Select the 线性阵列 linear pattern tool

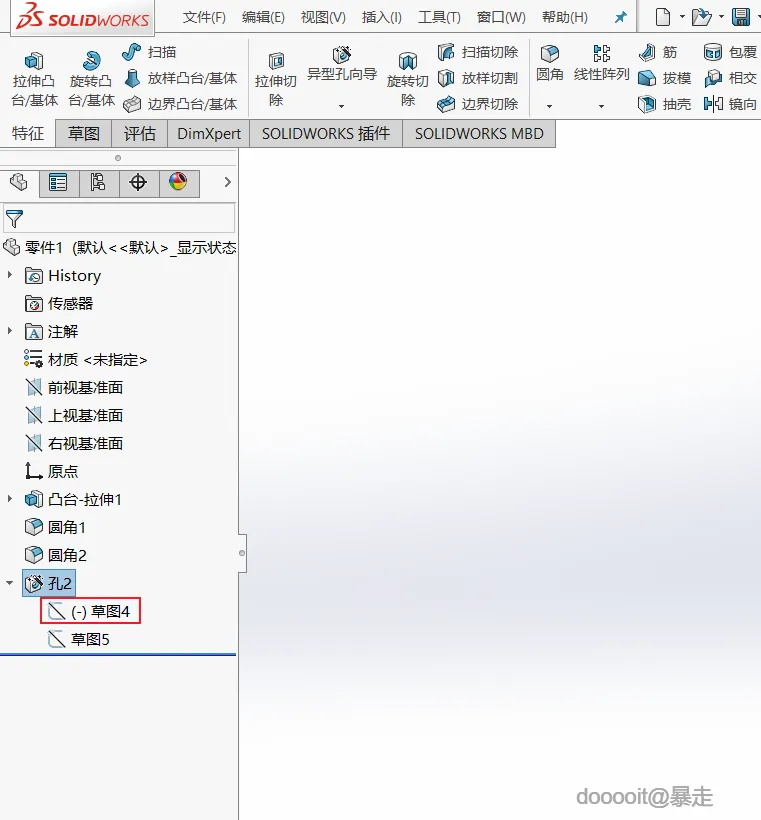(601, 64)
